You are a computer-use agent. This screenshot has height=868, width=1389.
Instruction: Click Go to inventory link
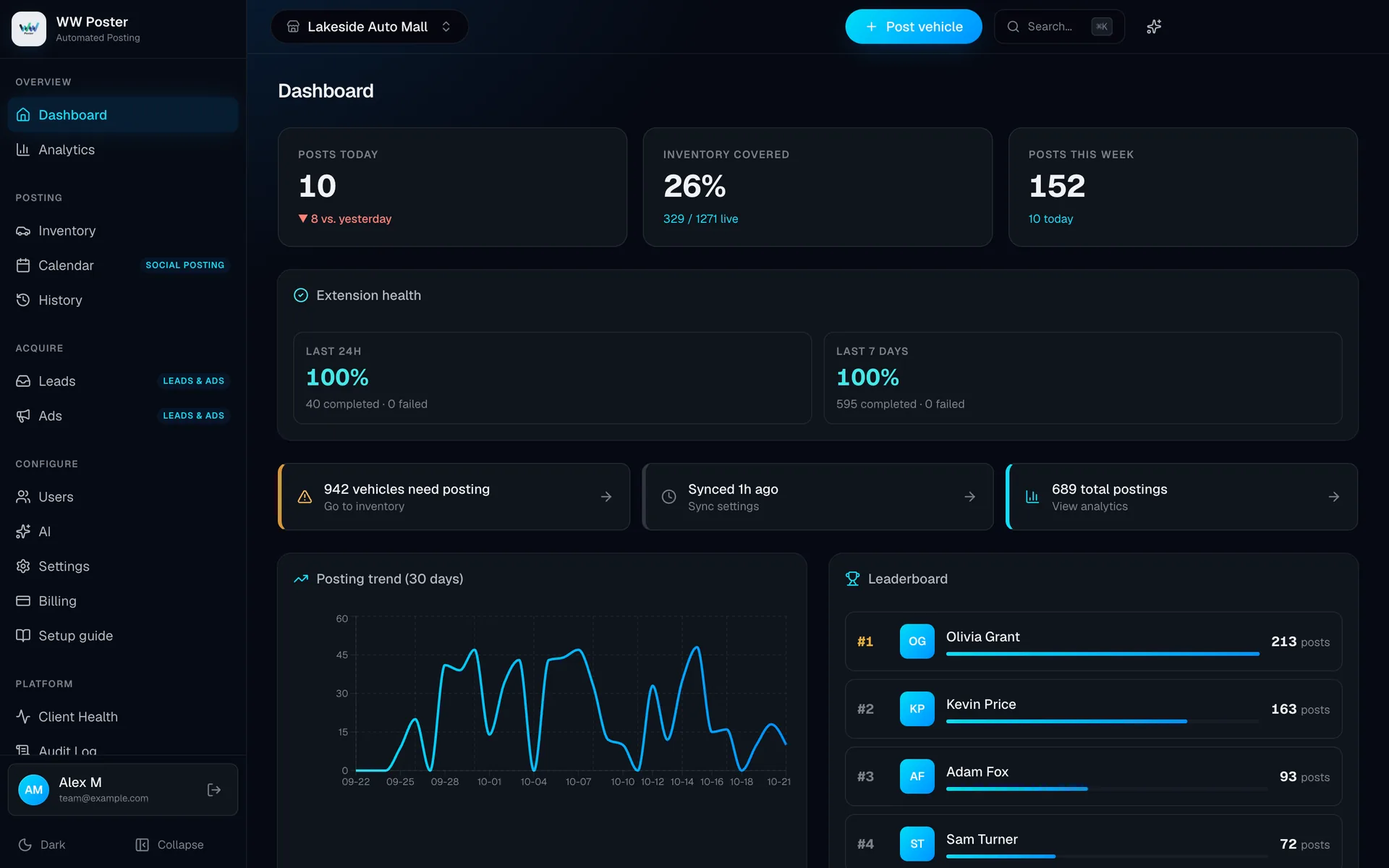click(364, 506)
